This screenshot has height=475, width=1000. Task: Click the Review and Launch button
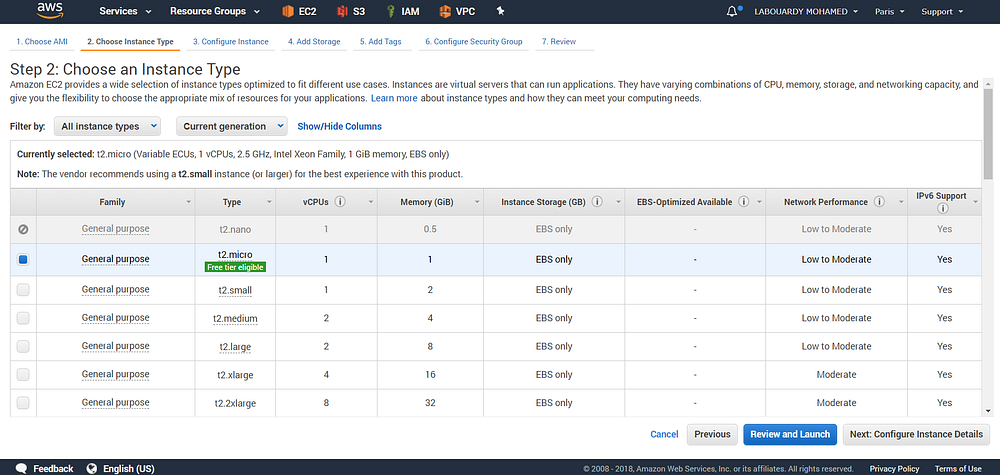coord(788,434)
